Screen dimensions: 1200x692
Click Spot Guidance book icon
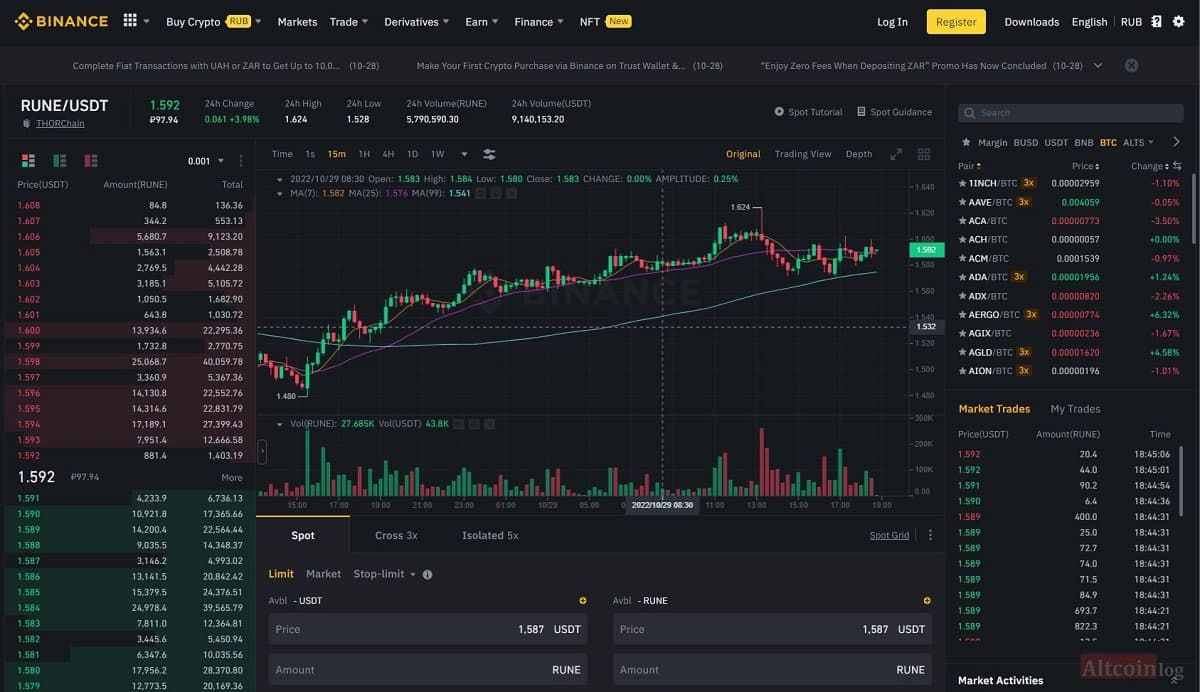(861, 112)
